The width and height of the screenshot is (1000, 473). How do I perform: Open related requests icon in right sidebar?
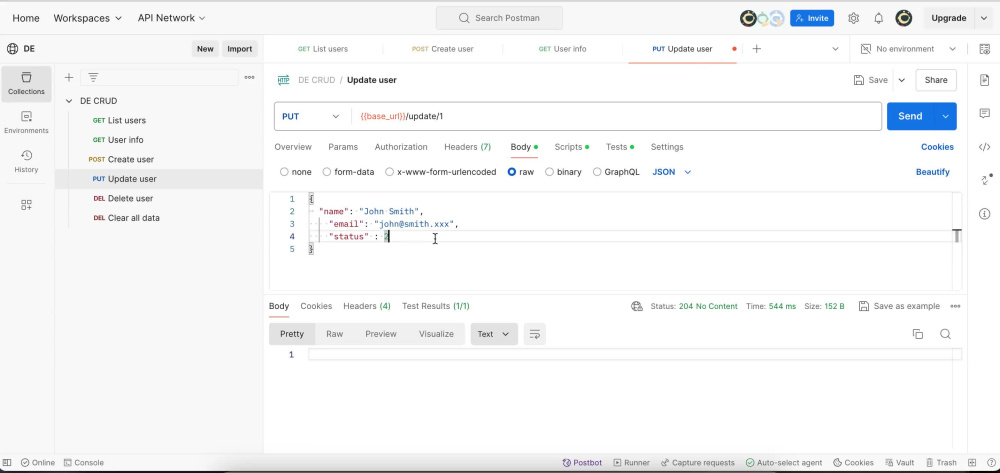coord(986,180)
